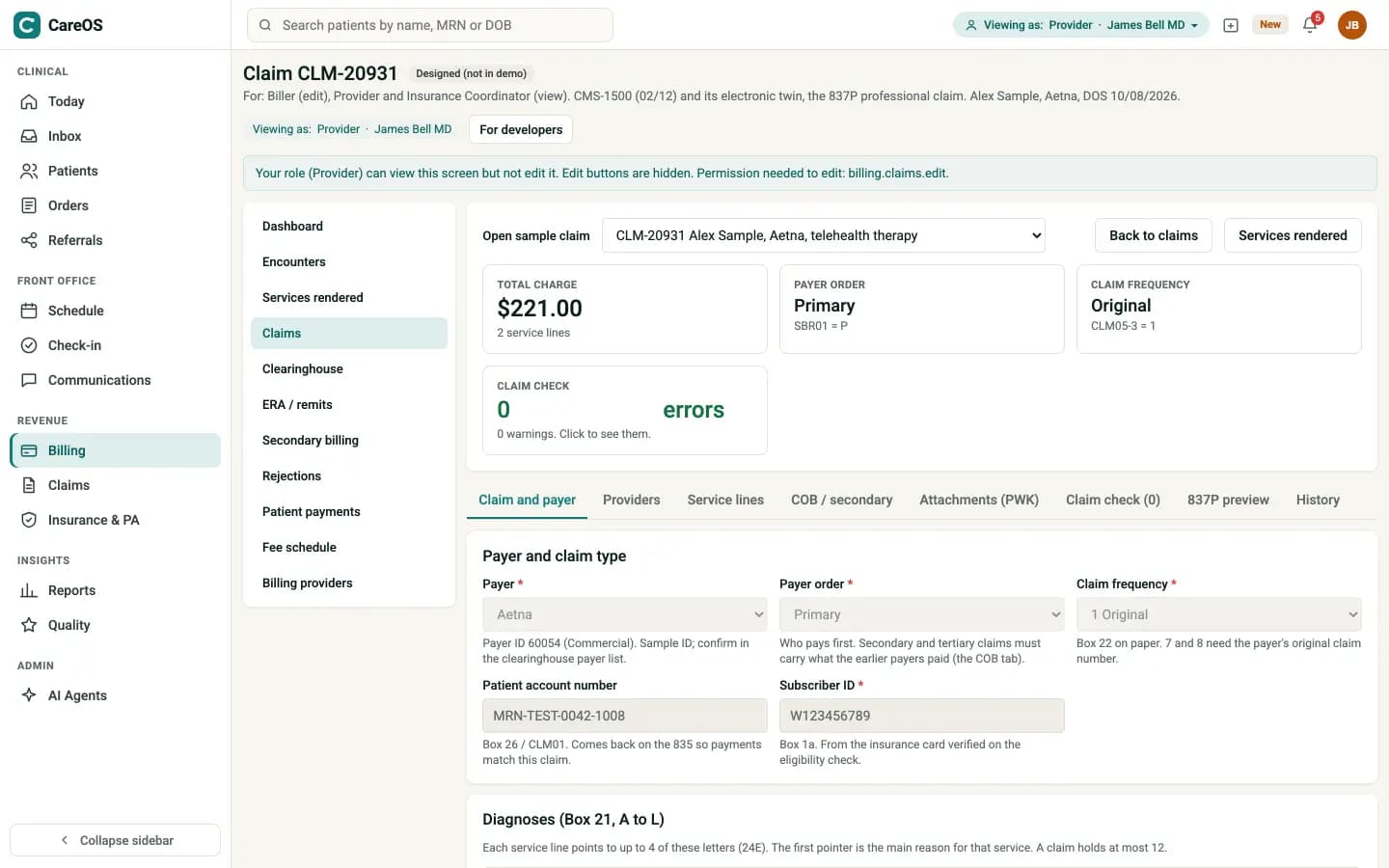1389x868 pixels.
Task: Open Insurance & PA shield icon
Action: coord(29,520)
